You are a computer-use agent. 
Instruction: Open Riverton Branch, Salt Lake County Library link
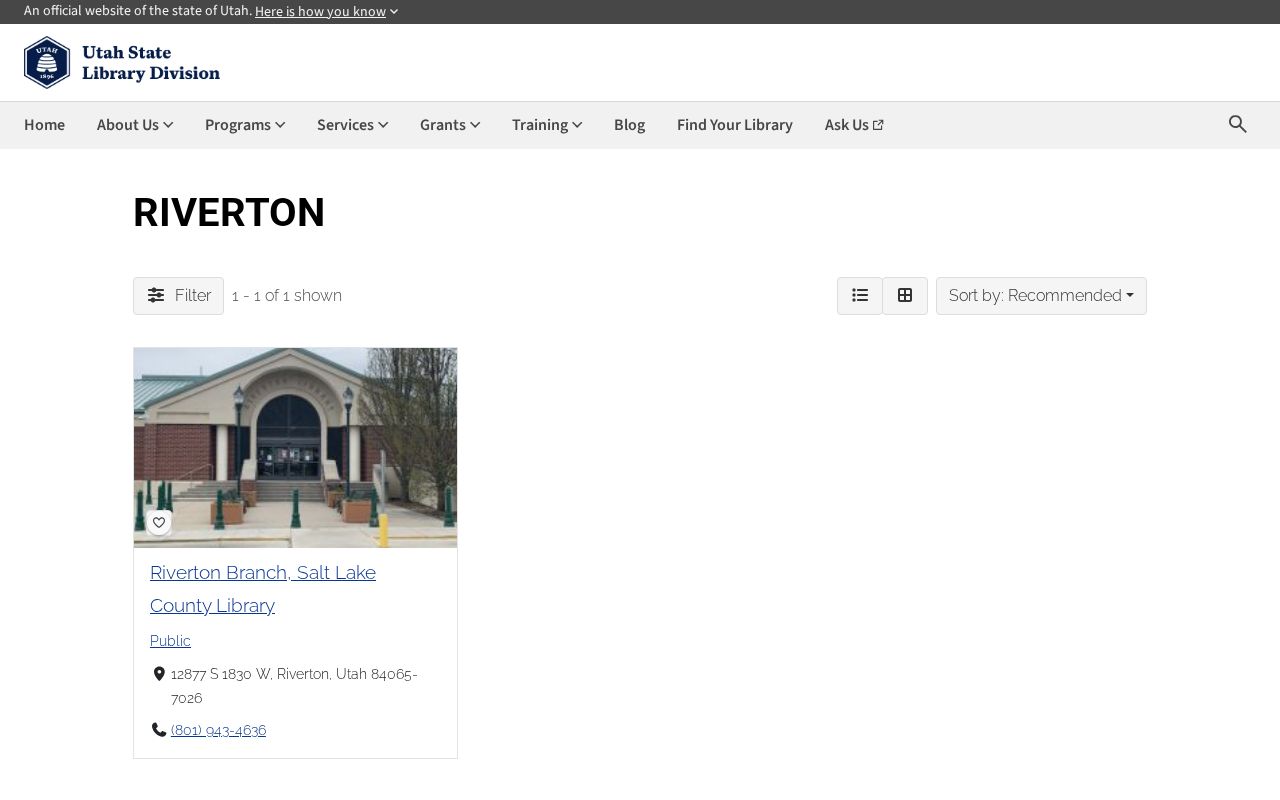click(263, 589)
